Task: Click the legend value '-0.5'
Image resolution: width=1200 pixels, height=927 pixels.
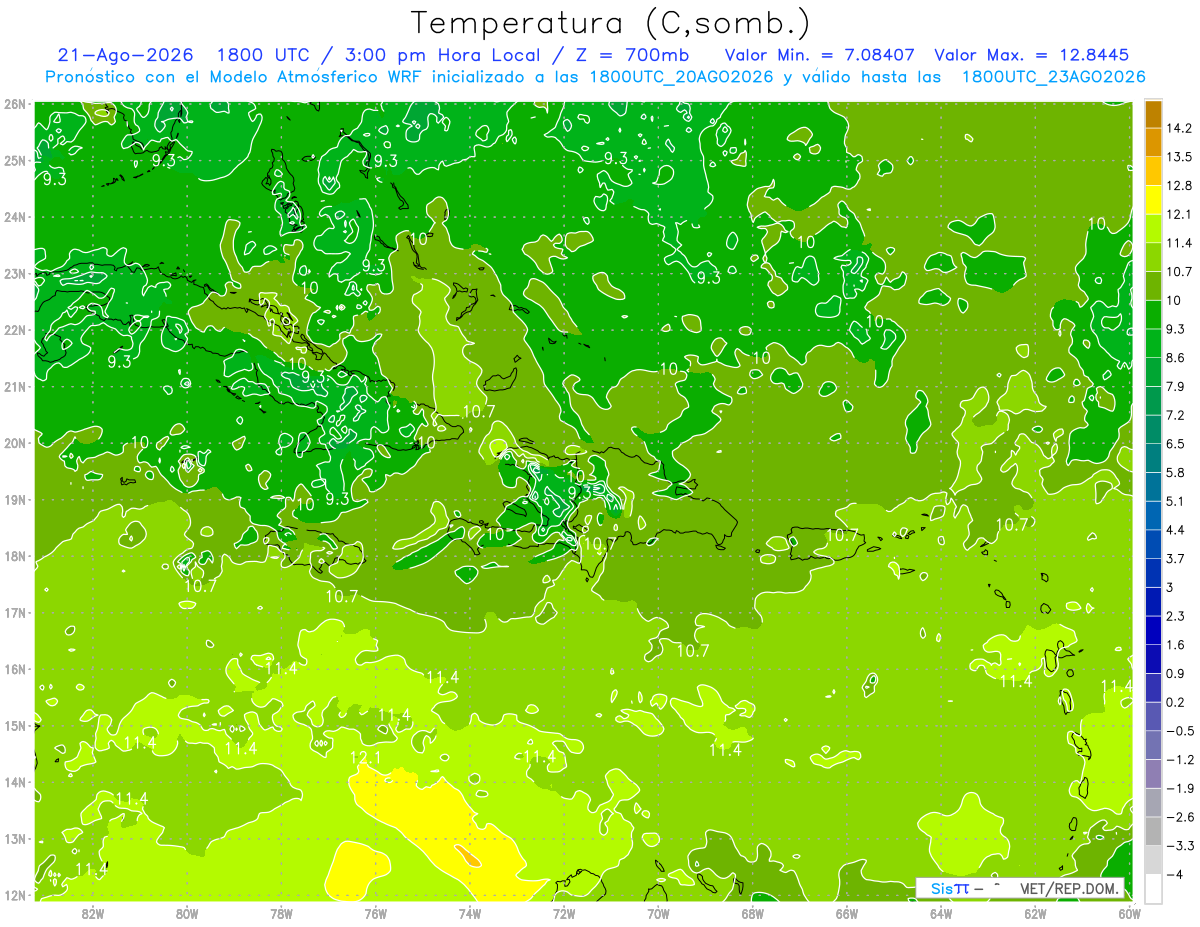Action: [1180, 731]
